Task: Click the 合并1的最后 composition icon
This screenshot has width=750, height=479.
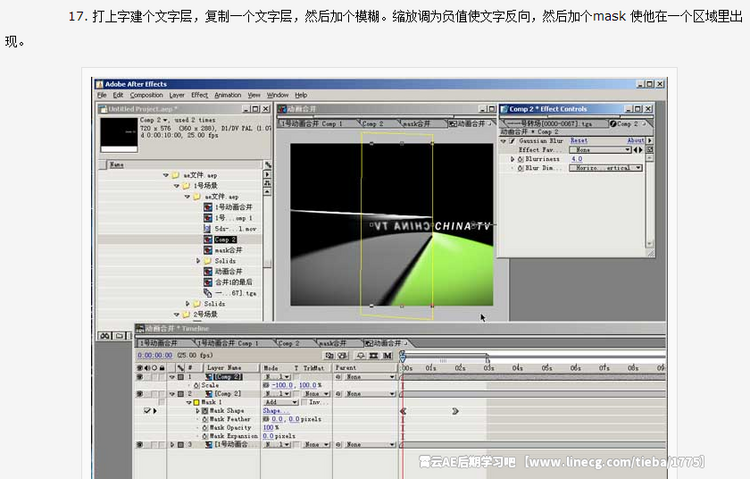Action: pyautogui.click(x=208, y=282)
